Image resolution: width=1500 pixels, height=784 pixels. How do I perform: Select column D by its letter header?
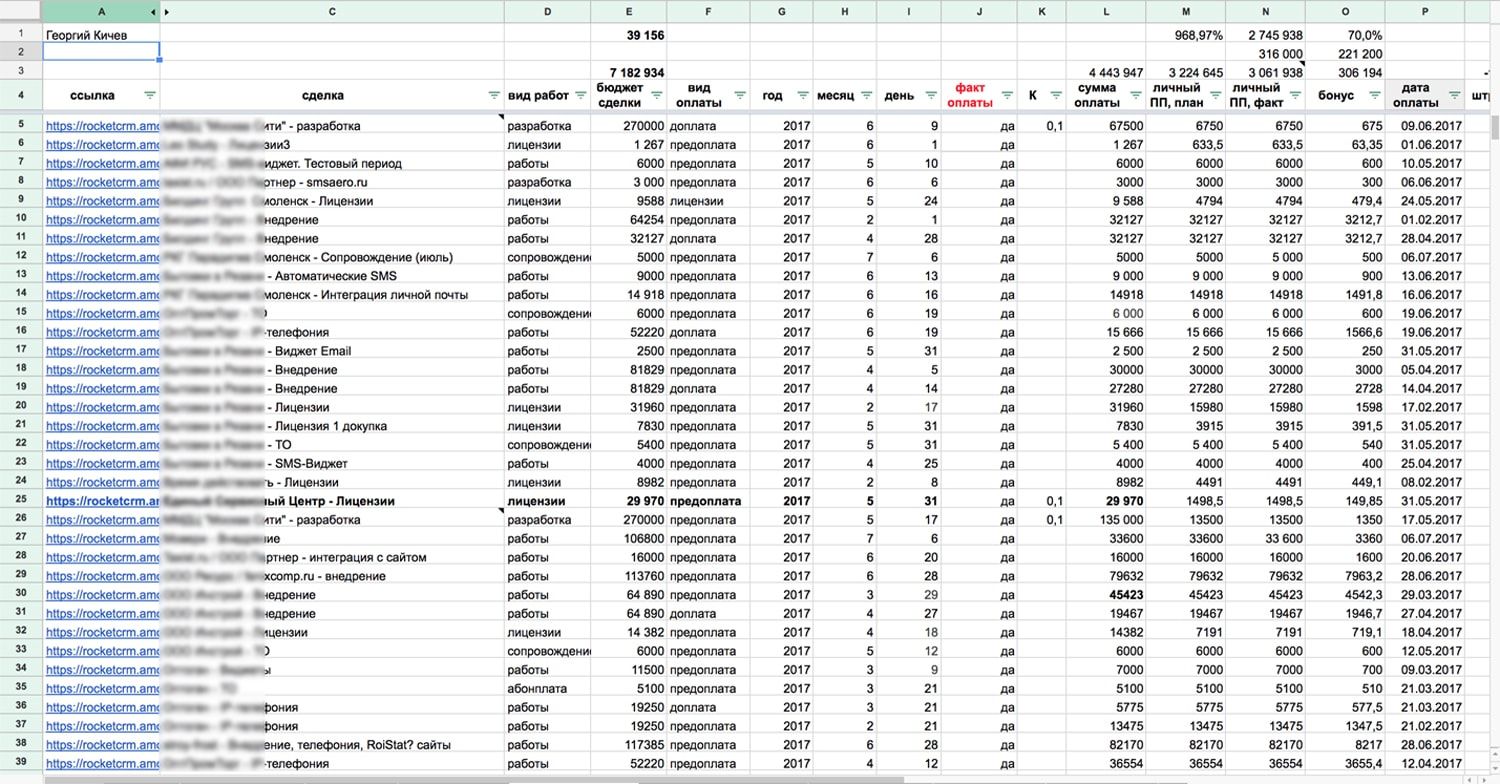pos(547,12)
